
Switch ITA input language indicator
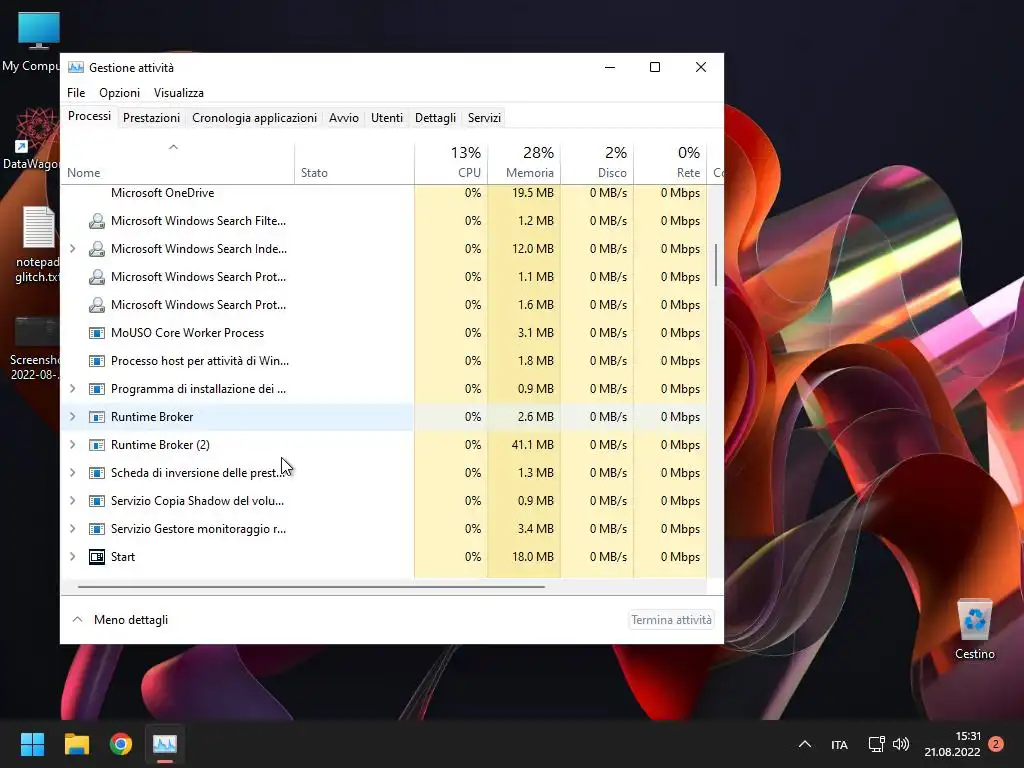click(839, 744)
